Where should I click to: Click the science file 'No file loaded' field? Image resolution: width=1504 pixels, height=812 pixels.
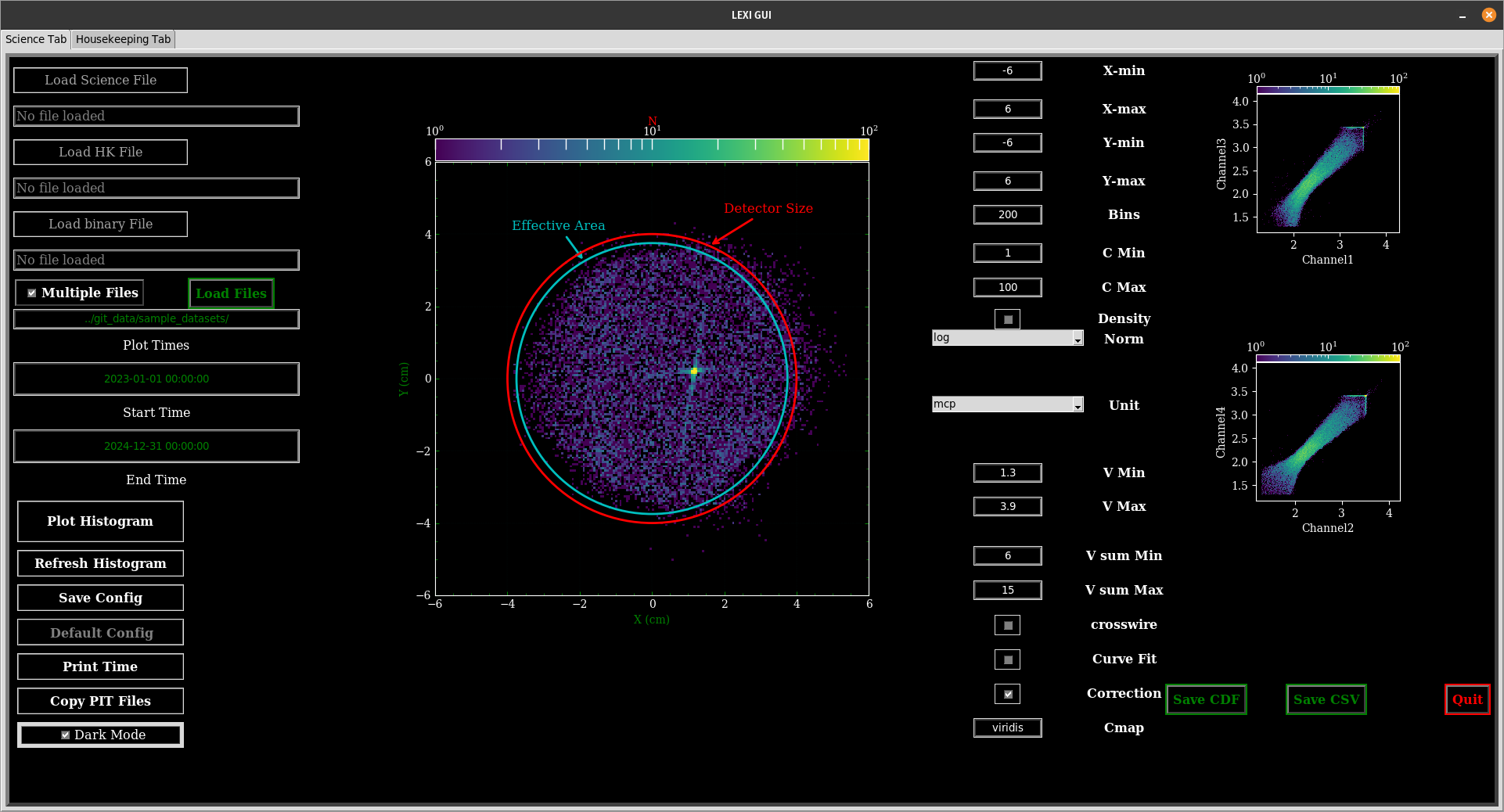[157, 116]
